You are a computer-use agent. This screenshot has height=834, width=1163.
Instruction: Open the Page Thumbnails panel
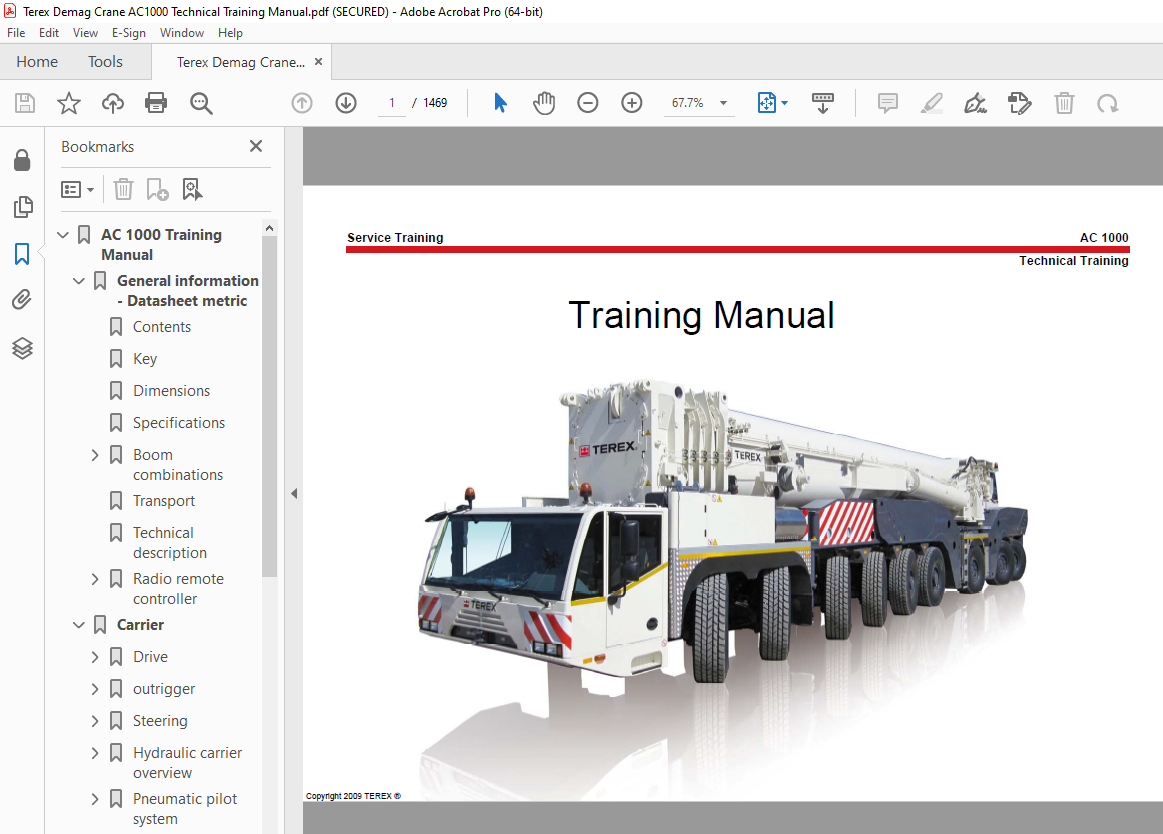click(23, 207)
